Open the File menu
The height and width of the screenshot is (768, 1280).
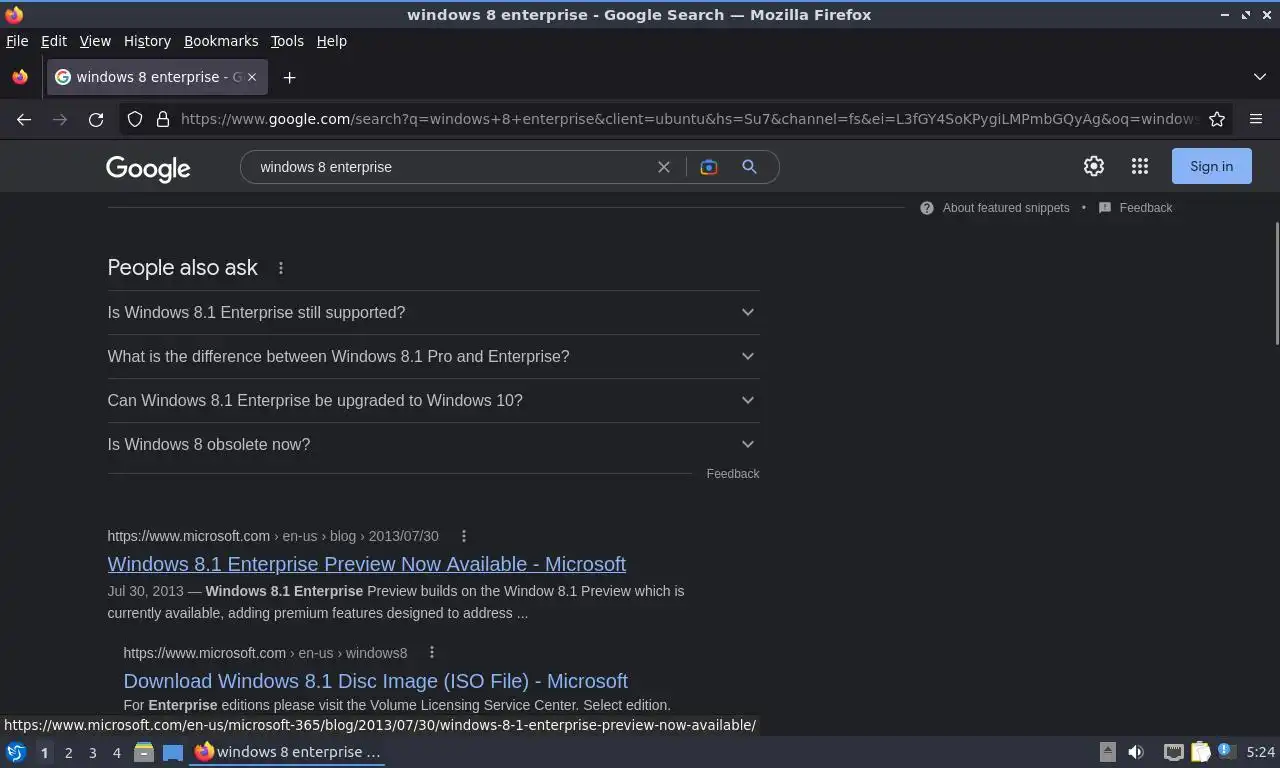tap(17, 41)
